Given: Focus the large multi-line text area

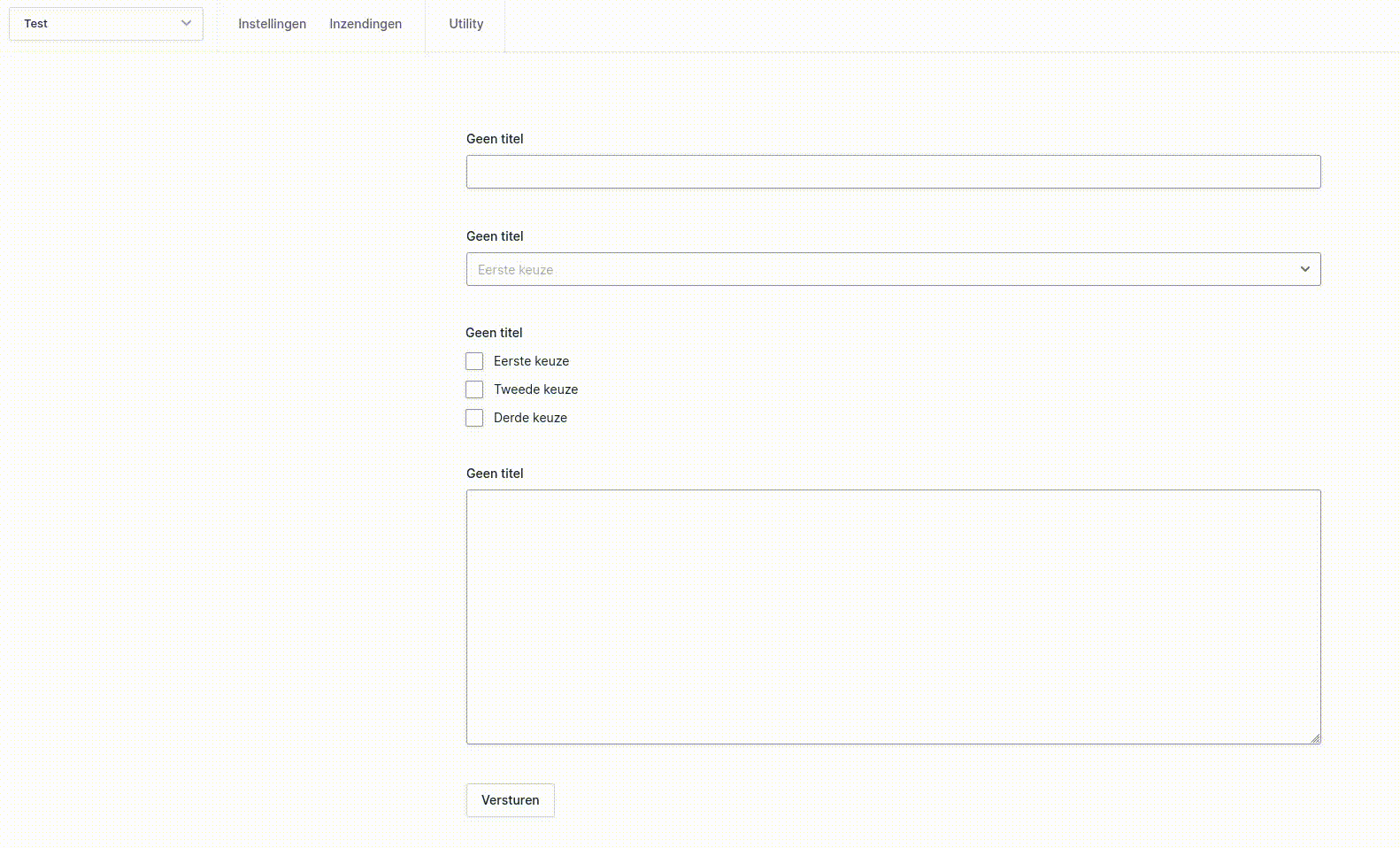Looking at the screenshot, I should click(x=893, y=616).
